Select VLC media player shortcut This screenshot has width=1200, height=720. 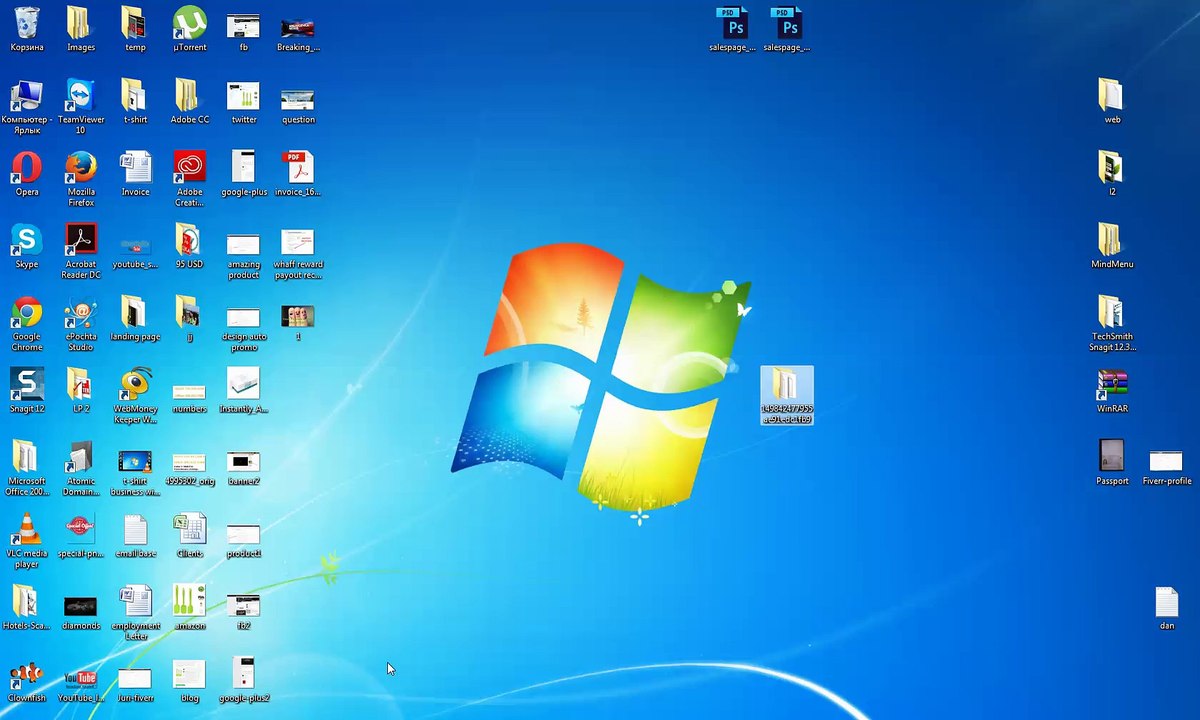pyautogui.click(x=27, y=540)
